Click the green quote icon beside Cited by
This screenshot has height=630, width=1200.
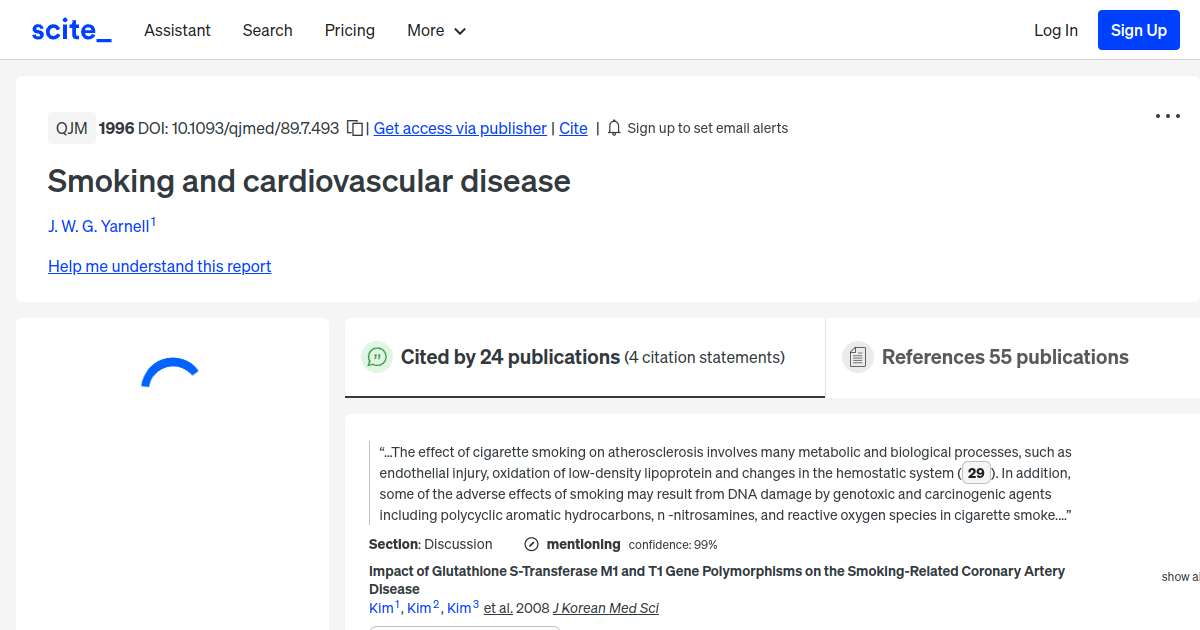click(x=376, y=357)
